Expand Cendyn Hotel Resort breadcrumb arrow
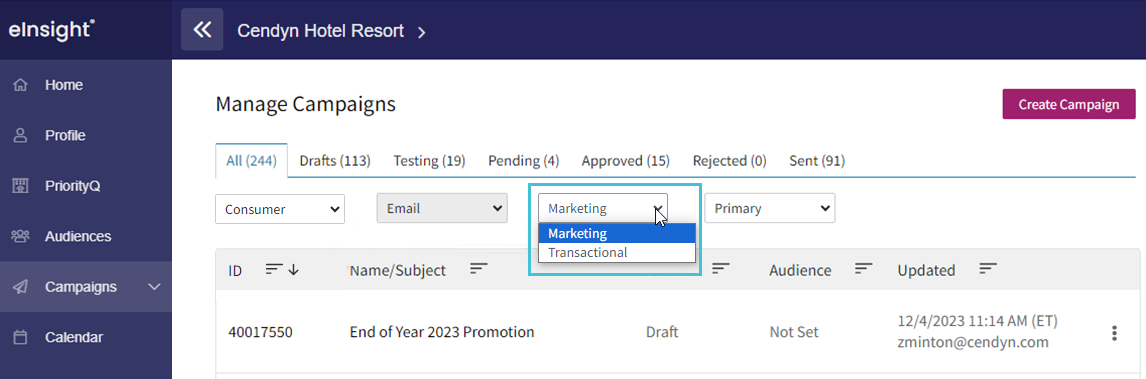This screenshot has height=379, width=1146. tap(421, 32)
